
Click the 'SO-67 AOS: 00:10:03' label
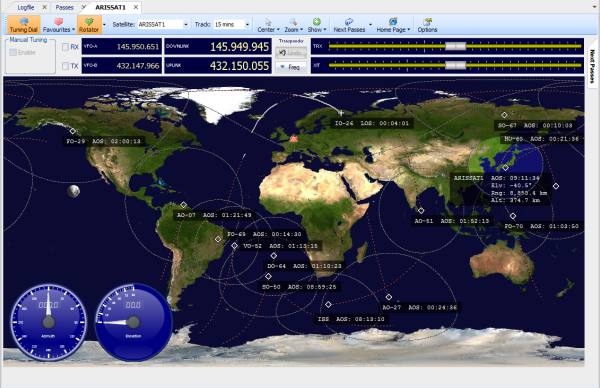point(535,126)
